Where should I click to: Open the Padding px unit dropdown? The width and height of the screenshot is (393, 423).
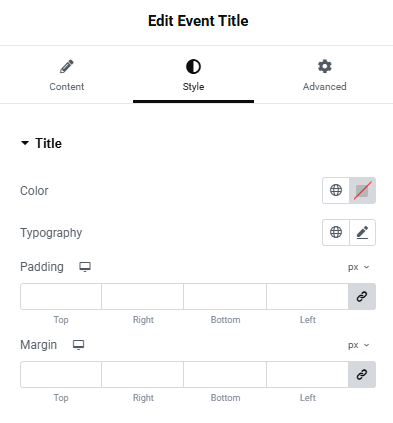359,267
